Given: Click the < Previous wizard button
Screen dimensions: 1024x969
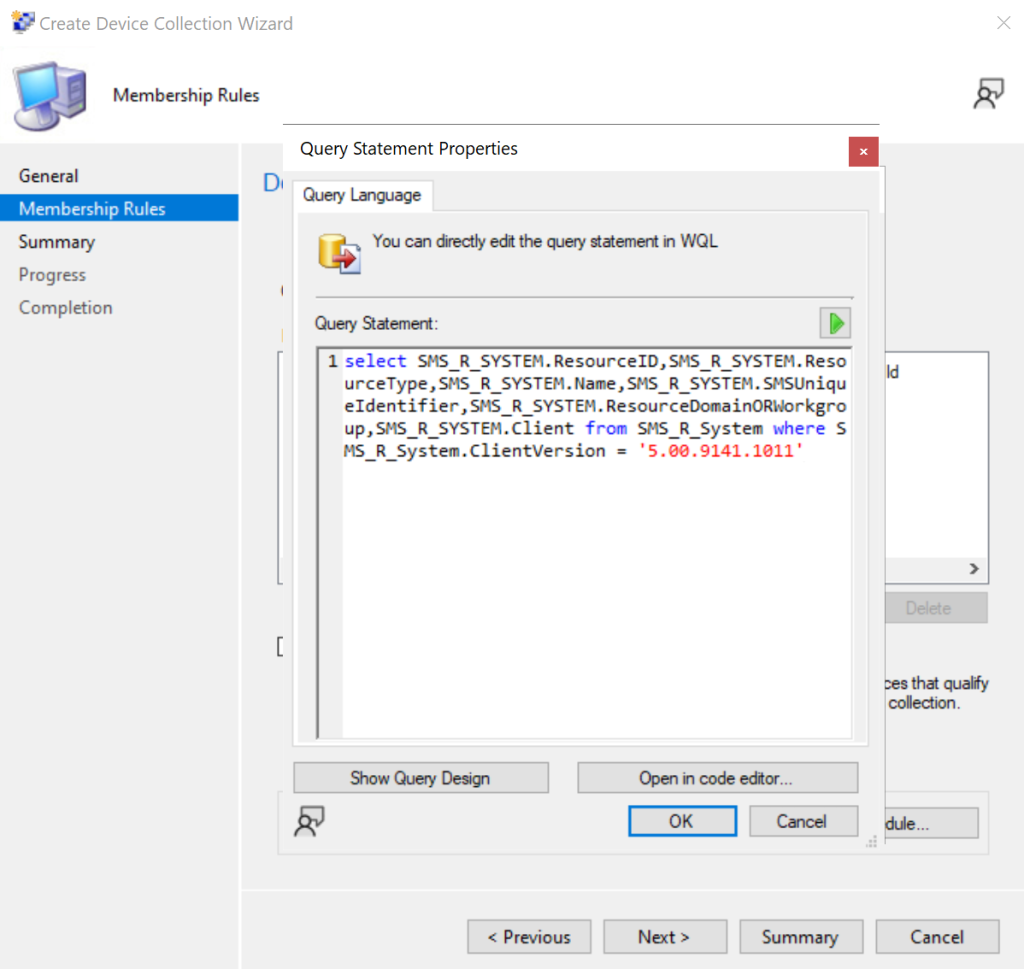Looking at the screenshot, I should (529, 937).
